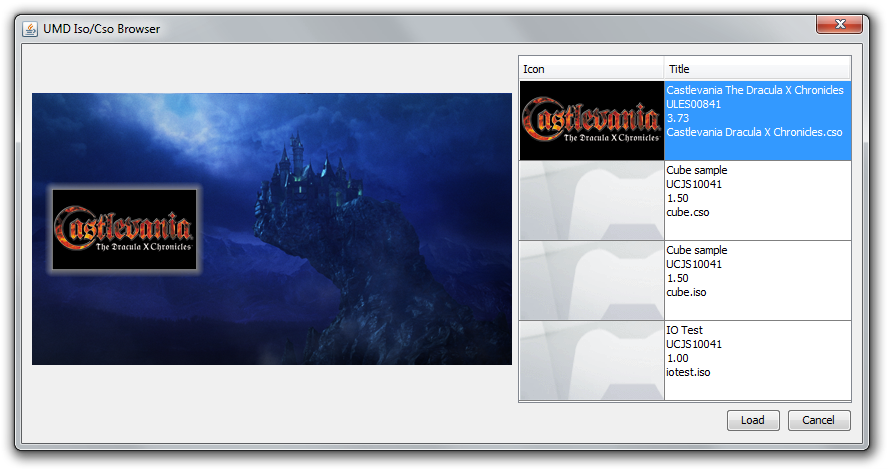
Task: Click the placeholder icon beside cube.cso
Action: click(591, 201)
